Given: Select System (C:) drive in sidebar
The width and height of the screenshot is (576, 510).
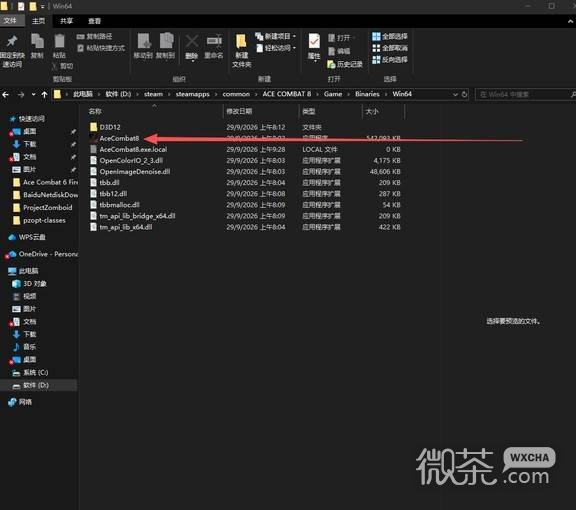Looking at the screenshot, I should click(x=36, y=373).
